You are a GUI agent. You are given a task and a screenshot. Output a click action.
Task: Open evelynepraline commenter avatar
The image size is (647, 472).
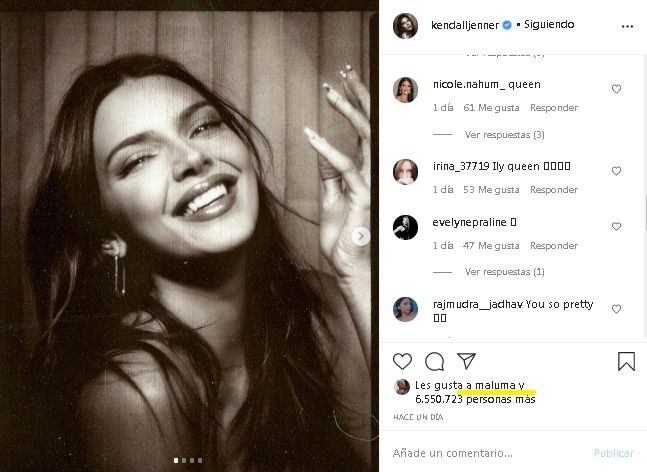point(405,227)
